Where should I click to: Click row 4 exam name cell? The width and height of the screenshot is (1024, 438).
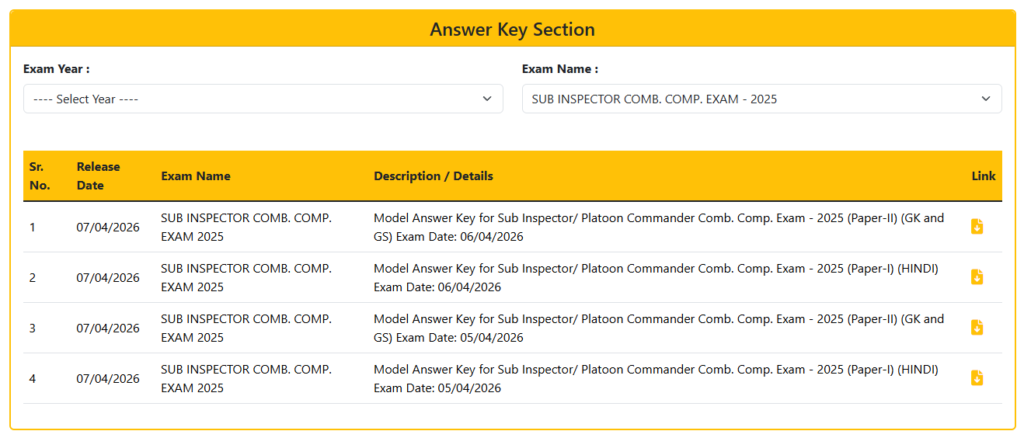point(246,377)
